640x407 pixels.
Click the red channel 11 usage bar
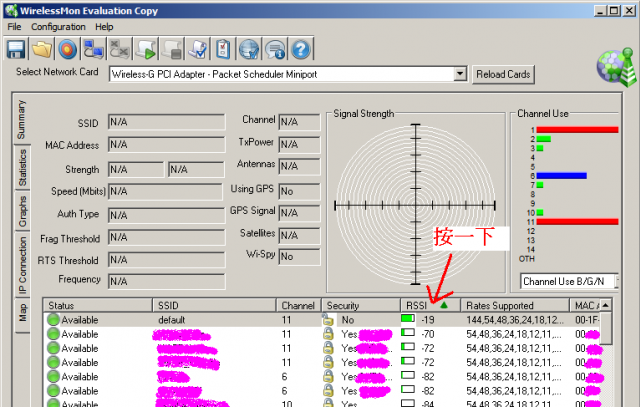click(x=577, y=222)
